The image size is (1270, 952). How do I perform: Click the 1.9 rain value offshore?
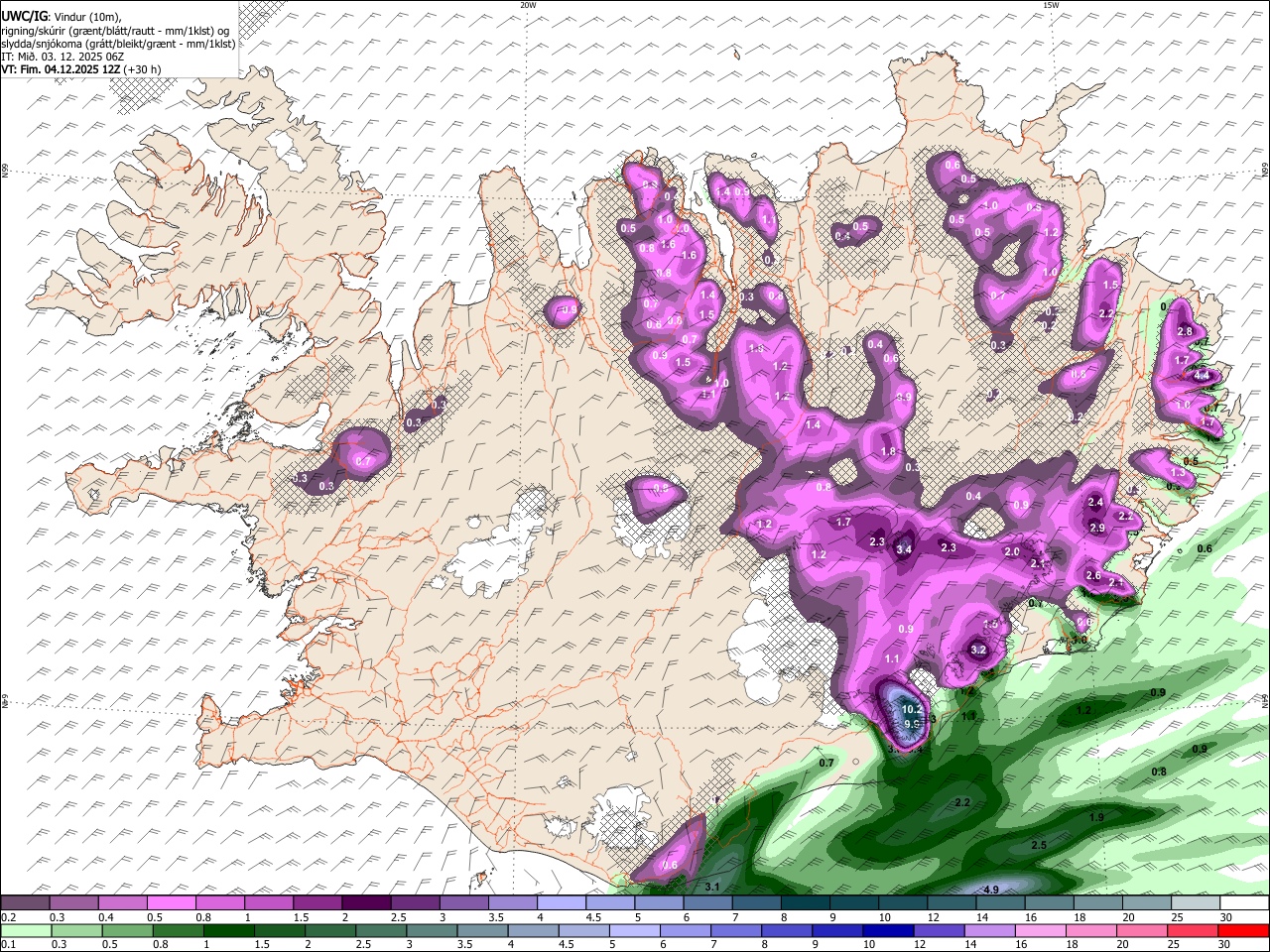(1096, 817)
